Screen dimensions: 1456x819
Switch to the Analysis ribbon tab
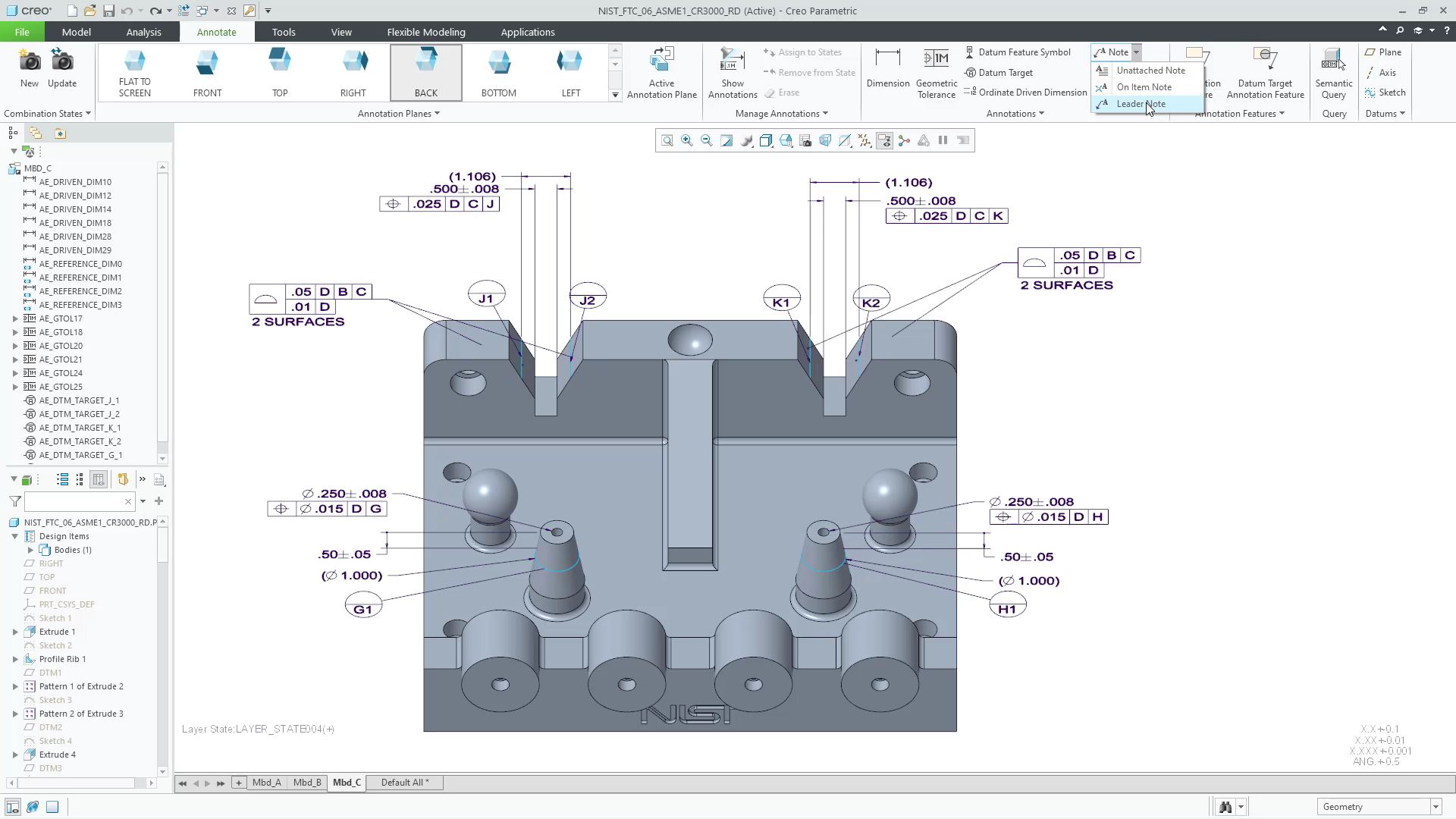pos(143,32)
